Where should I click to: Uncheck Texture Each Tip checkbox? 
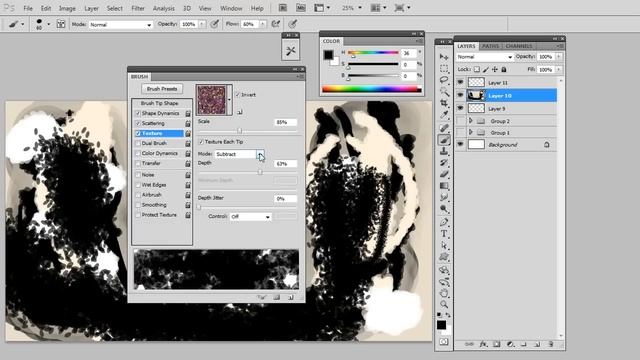(201, 142)
